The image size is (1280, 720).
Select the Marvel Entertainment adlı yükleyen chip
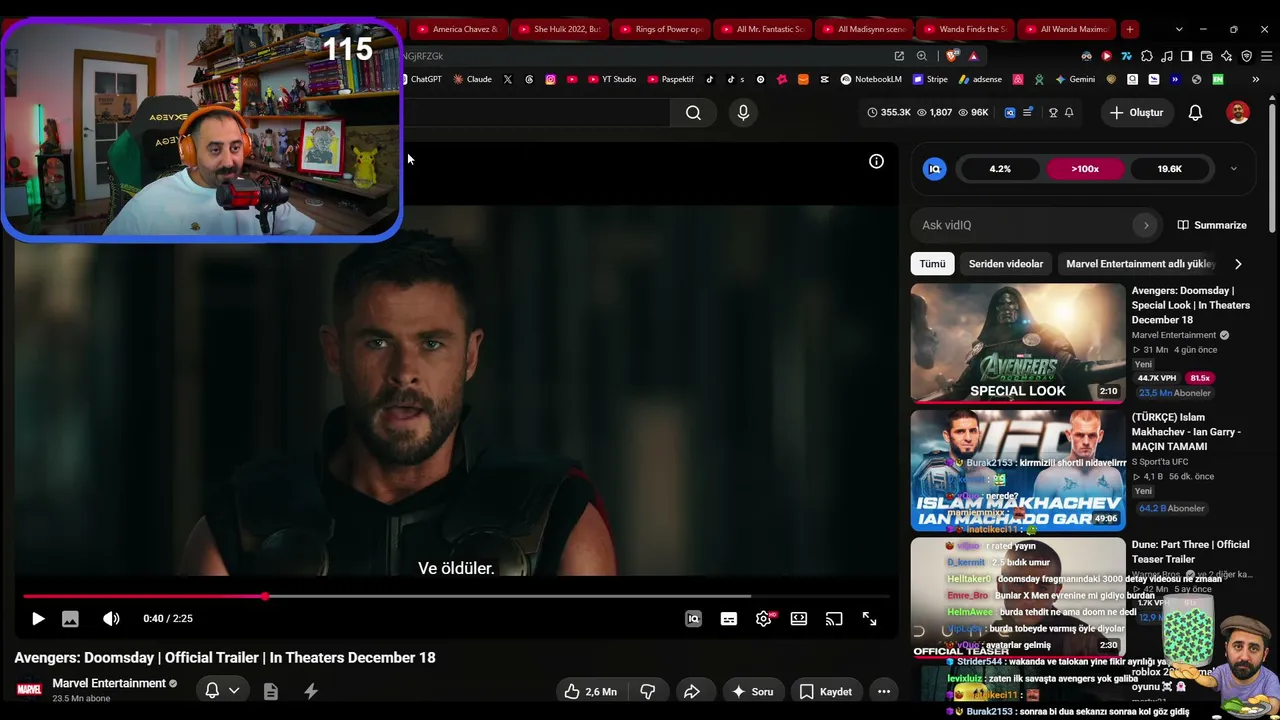(x=1140, y=264)
